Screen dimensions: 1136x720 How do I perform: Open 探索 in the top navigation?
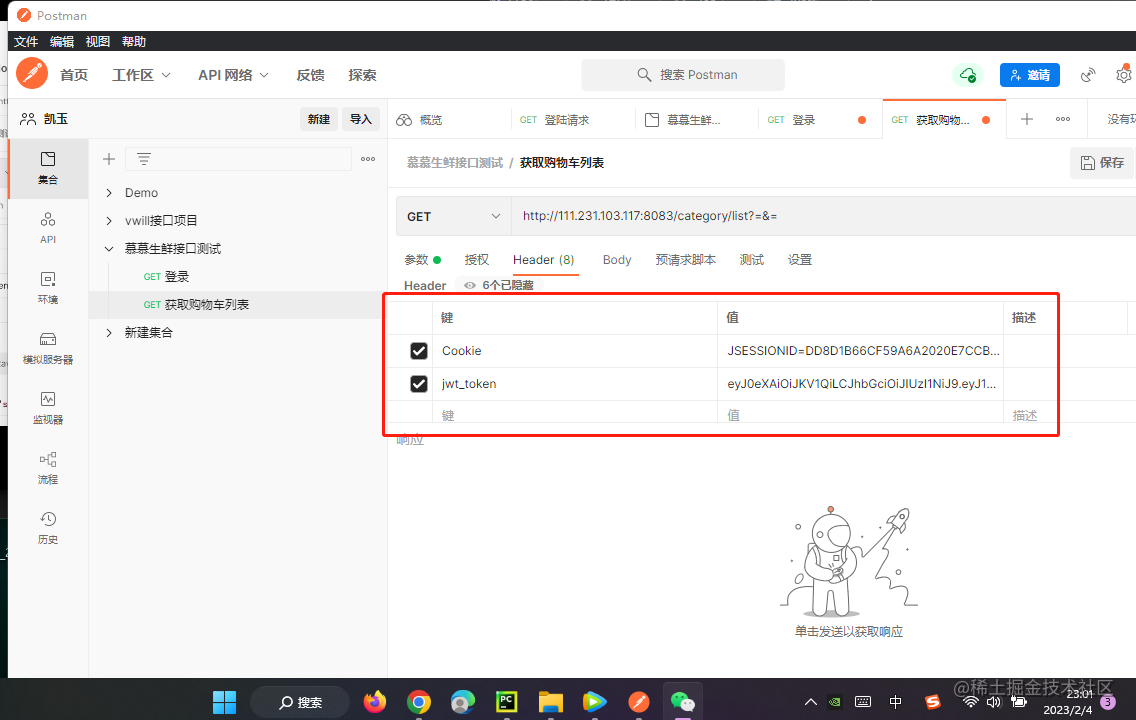362,75
